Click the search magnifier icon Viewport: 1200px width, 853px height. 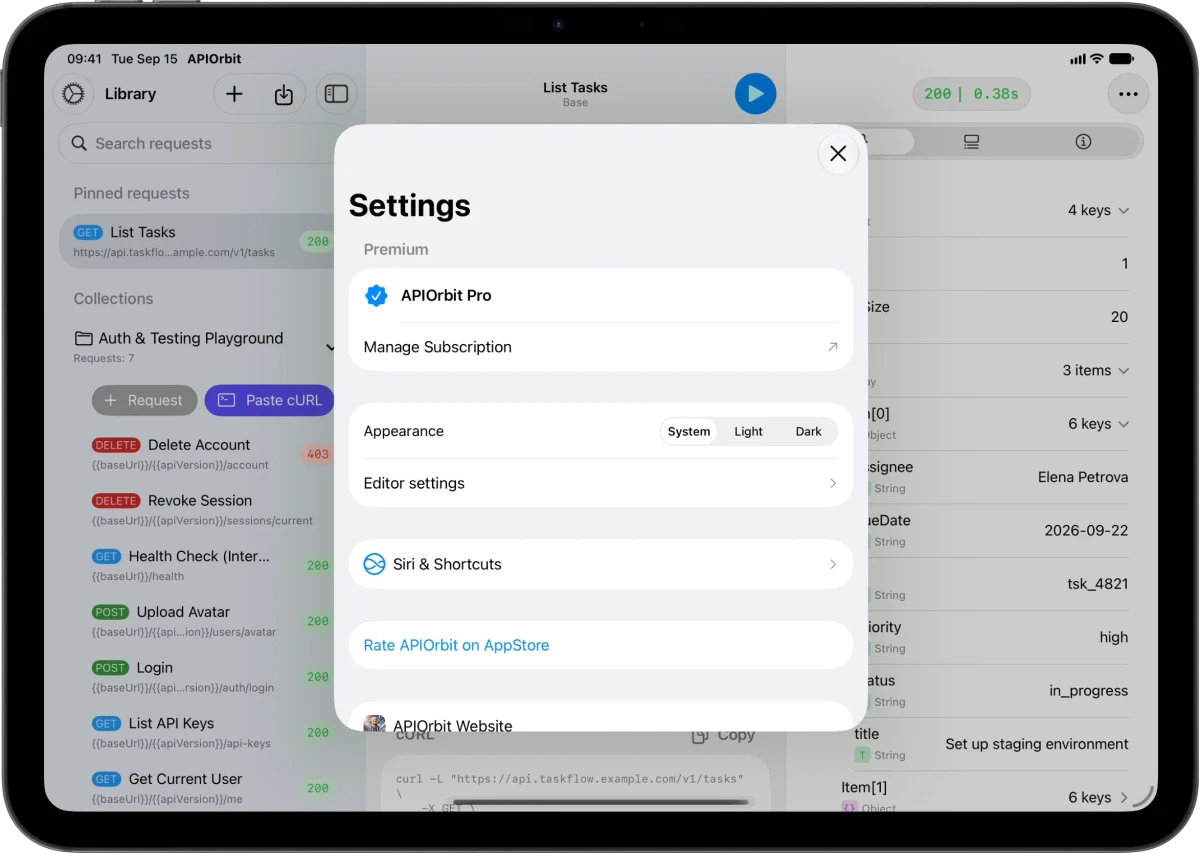[x=79, y=143]
